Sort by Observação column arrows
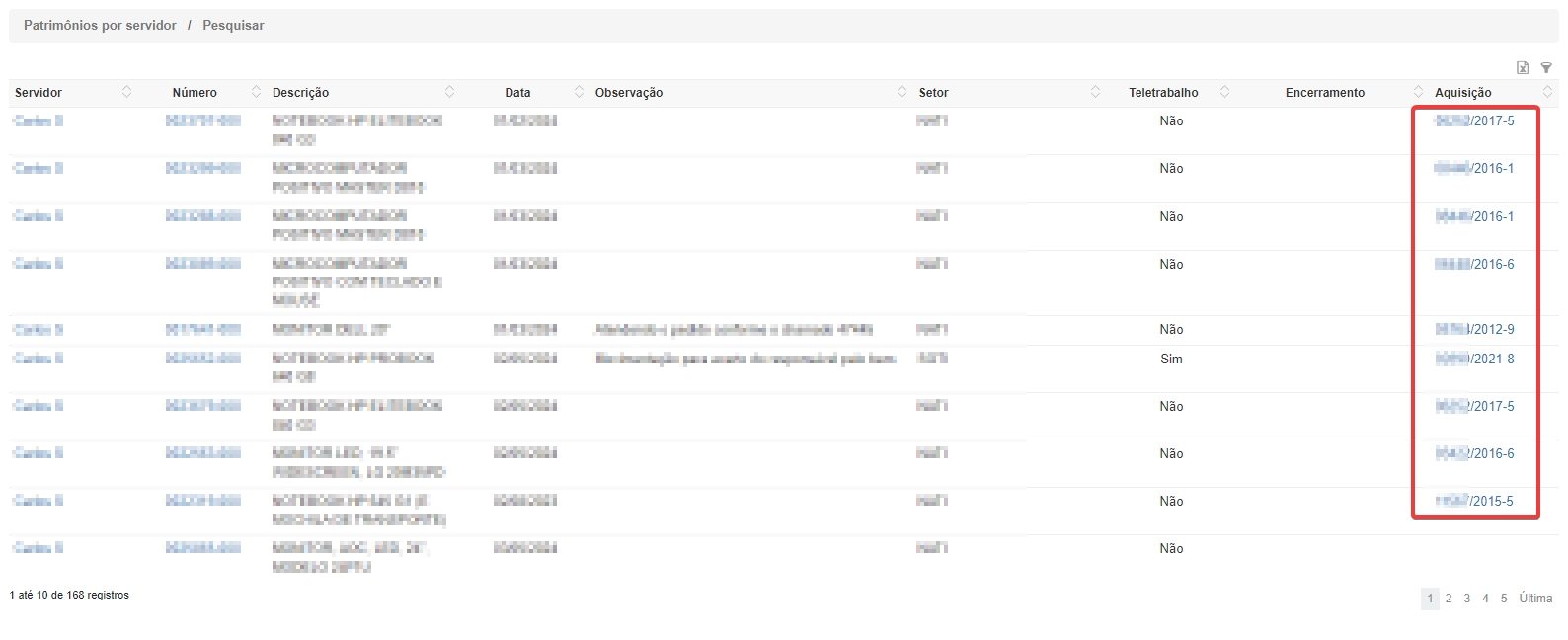 902,92
